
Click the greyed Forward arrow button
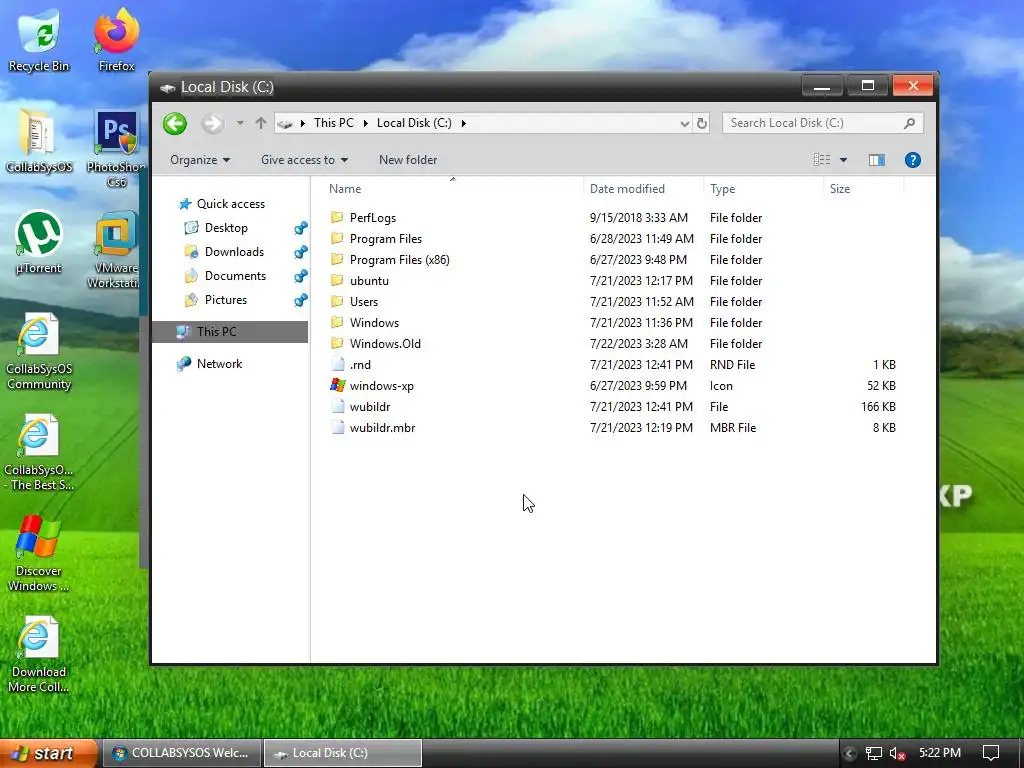[212, 123]
